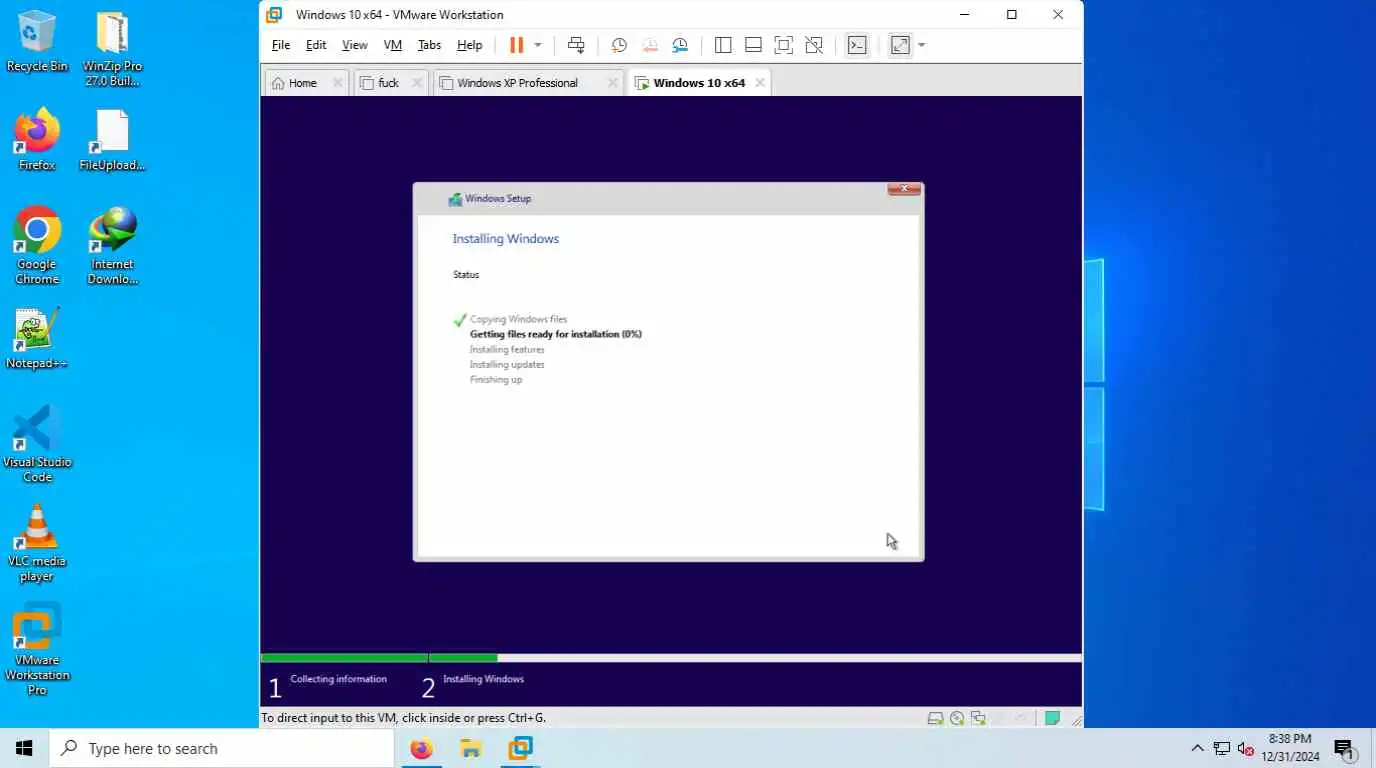Image resolution: width=1376 pixels, height=768 pixels.
Task: Toggle the thumbnail bar icon
Action: 753,45
